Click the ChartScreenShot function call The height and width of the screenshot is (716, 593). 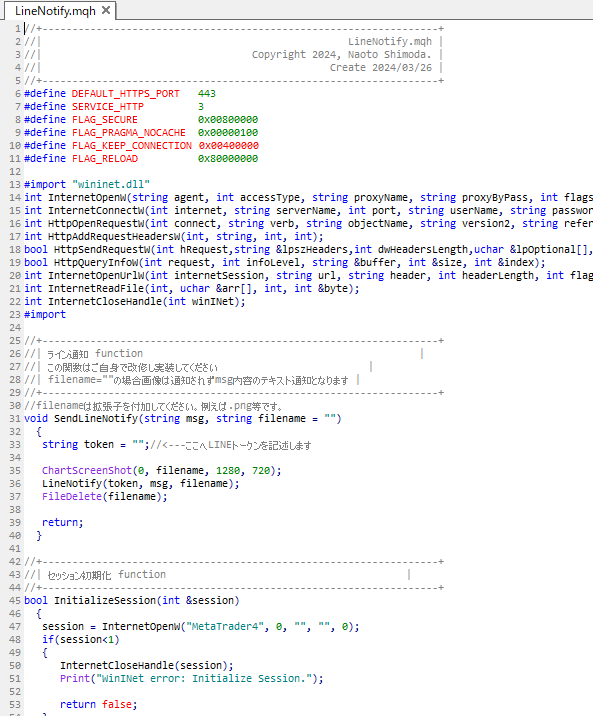87,471
